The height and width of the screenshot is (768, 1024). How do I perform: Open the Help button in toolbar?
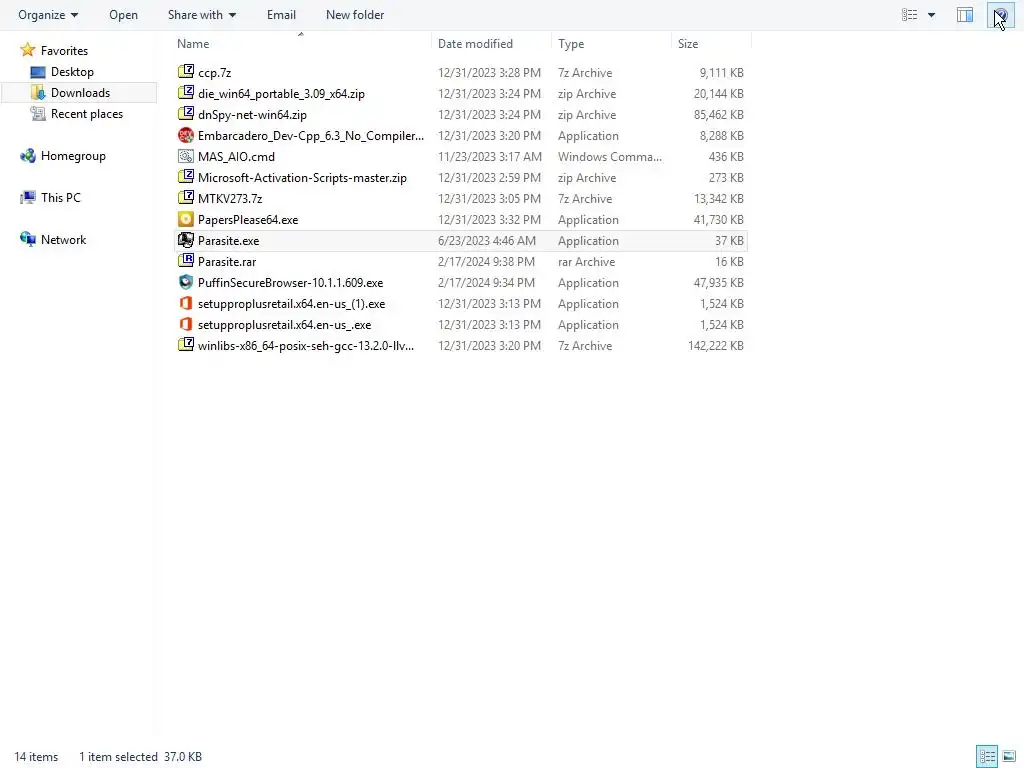[1000, 14]
